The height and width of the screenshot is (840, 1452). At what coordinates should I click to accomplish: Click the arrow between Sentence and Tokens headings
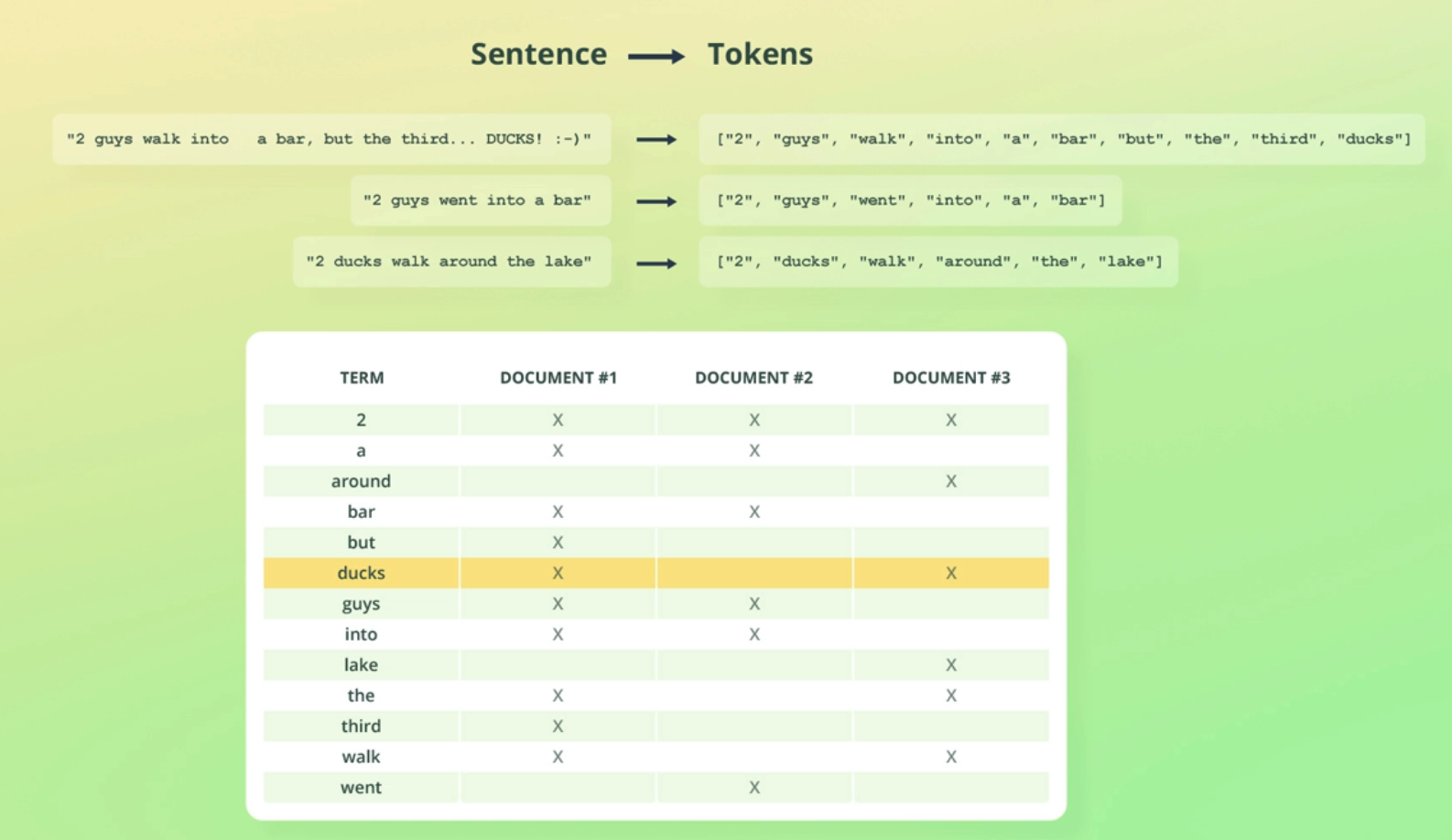(x=656, y=57)
